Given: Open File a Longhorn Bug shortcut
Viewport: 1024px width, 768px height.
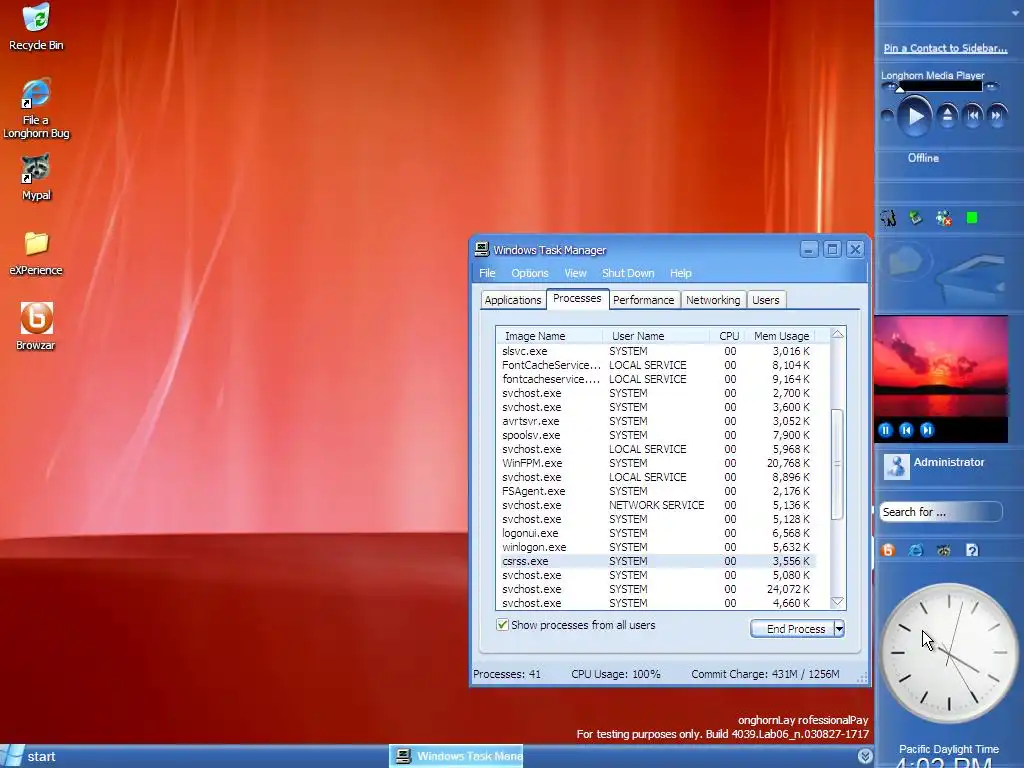Looking at the screenshot, I should [x=36, y=108].
